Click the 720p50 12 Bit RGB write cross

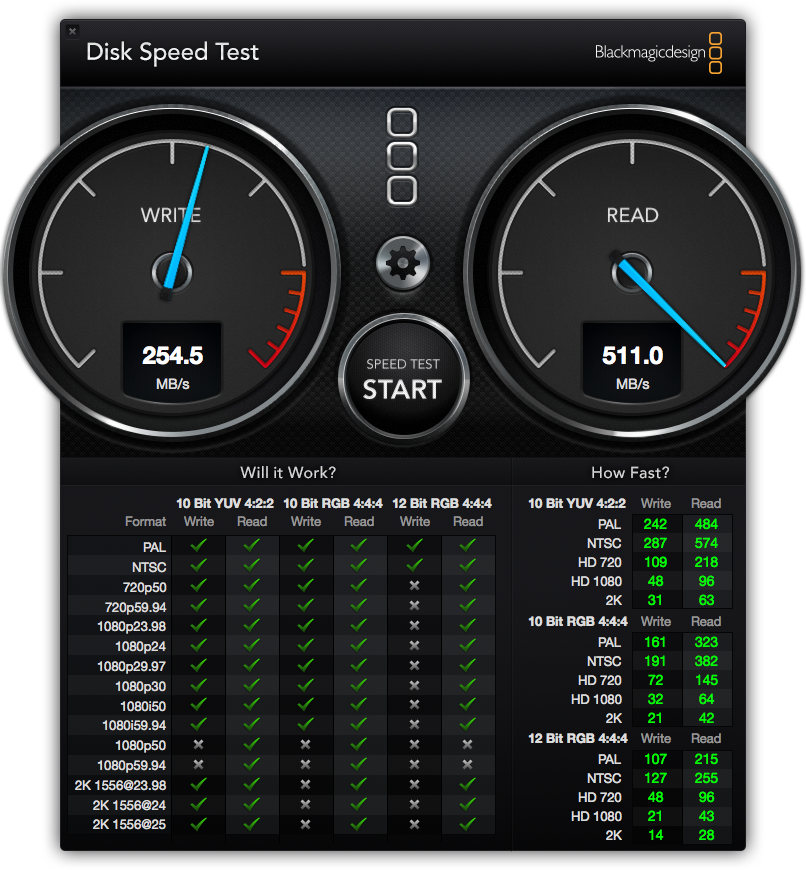coord(414,585)
